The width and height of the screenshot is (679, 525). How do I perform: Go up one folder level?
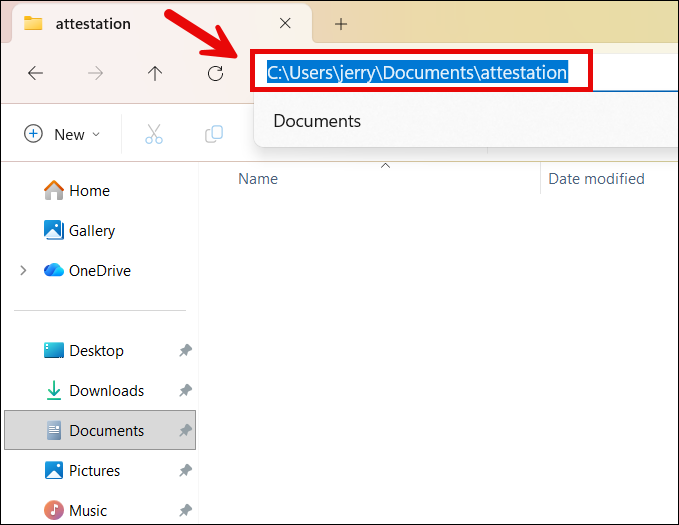pyautogui.click(x=155, y=73)
